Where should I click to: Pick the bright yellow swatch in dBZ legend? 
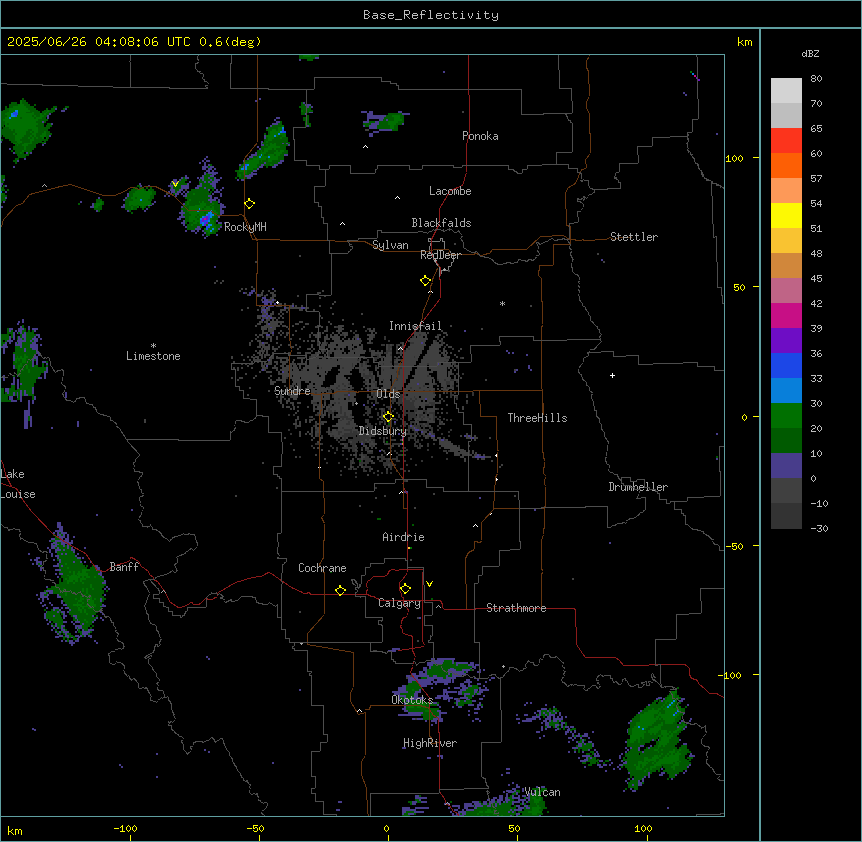(786, 215)
